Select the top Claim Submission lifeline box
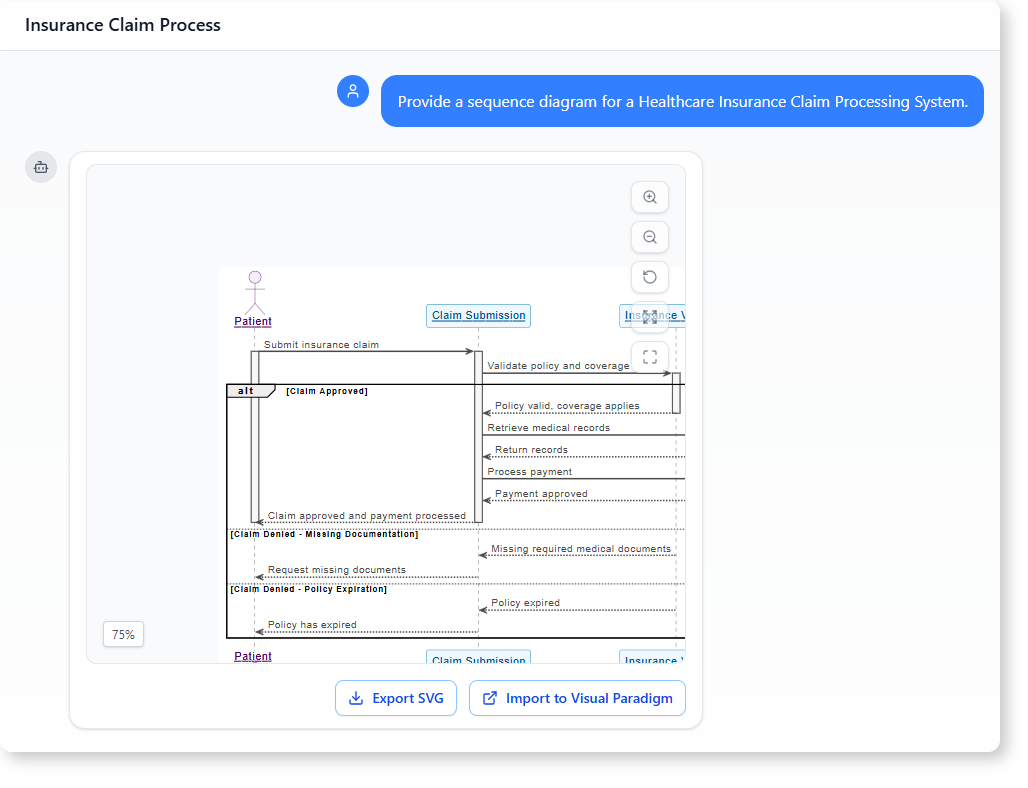The height and width of the screenshot is (788, 1028). point(478,315)
